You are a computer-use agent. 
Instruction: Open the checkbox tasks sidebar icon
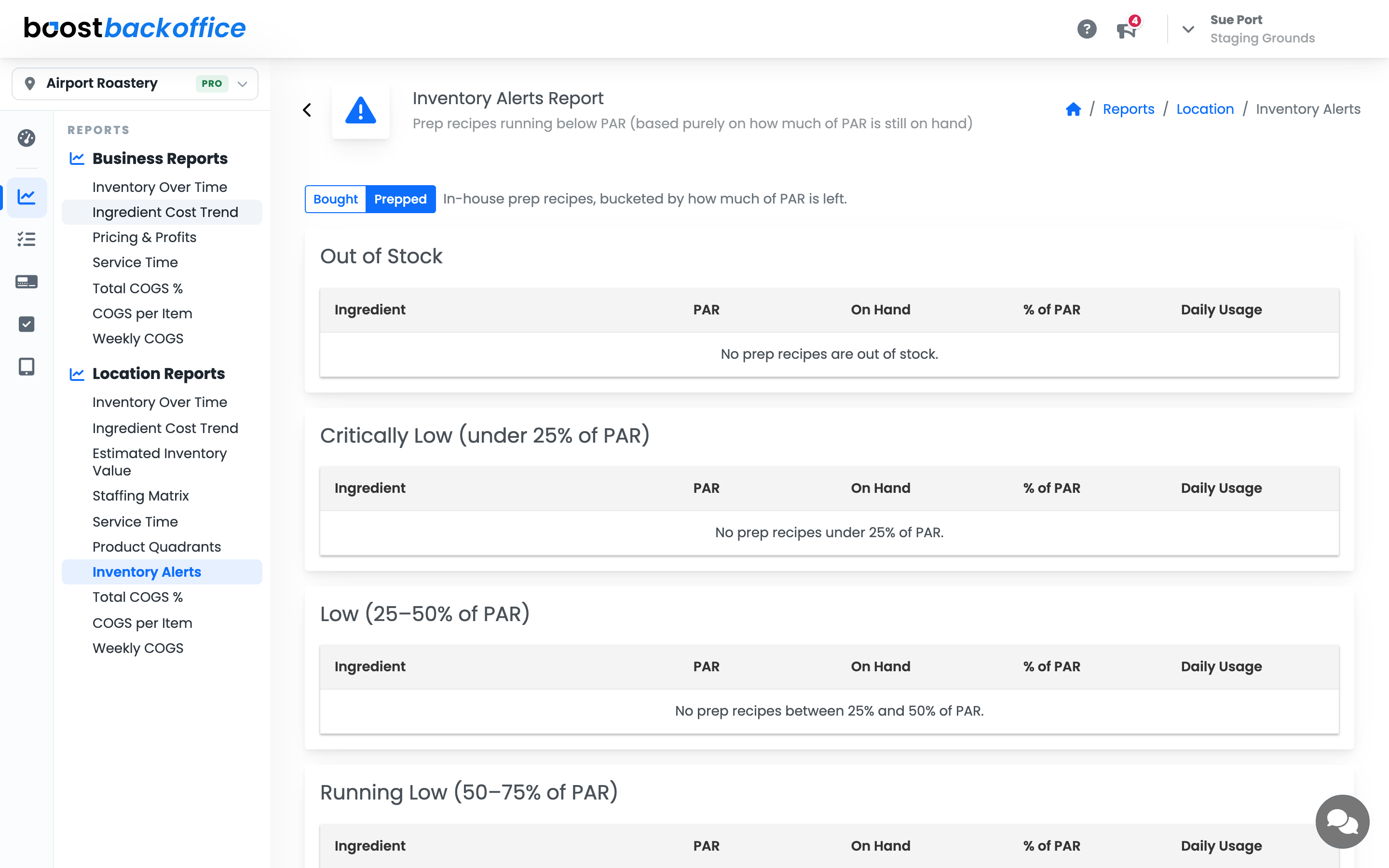pyautogui.click(x=27, y=324)
